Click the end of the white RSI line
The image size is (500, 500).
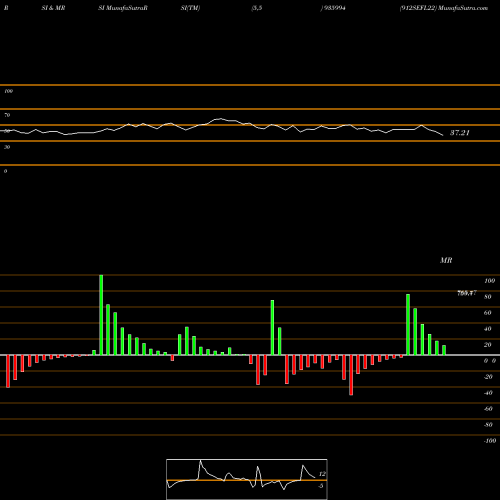443,135
